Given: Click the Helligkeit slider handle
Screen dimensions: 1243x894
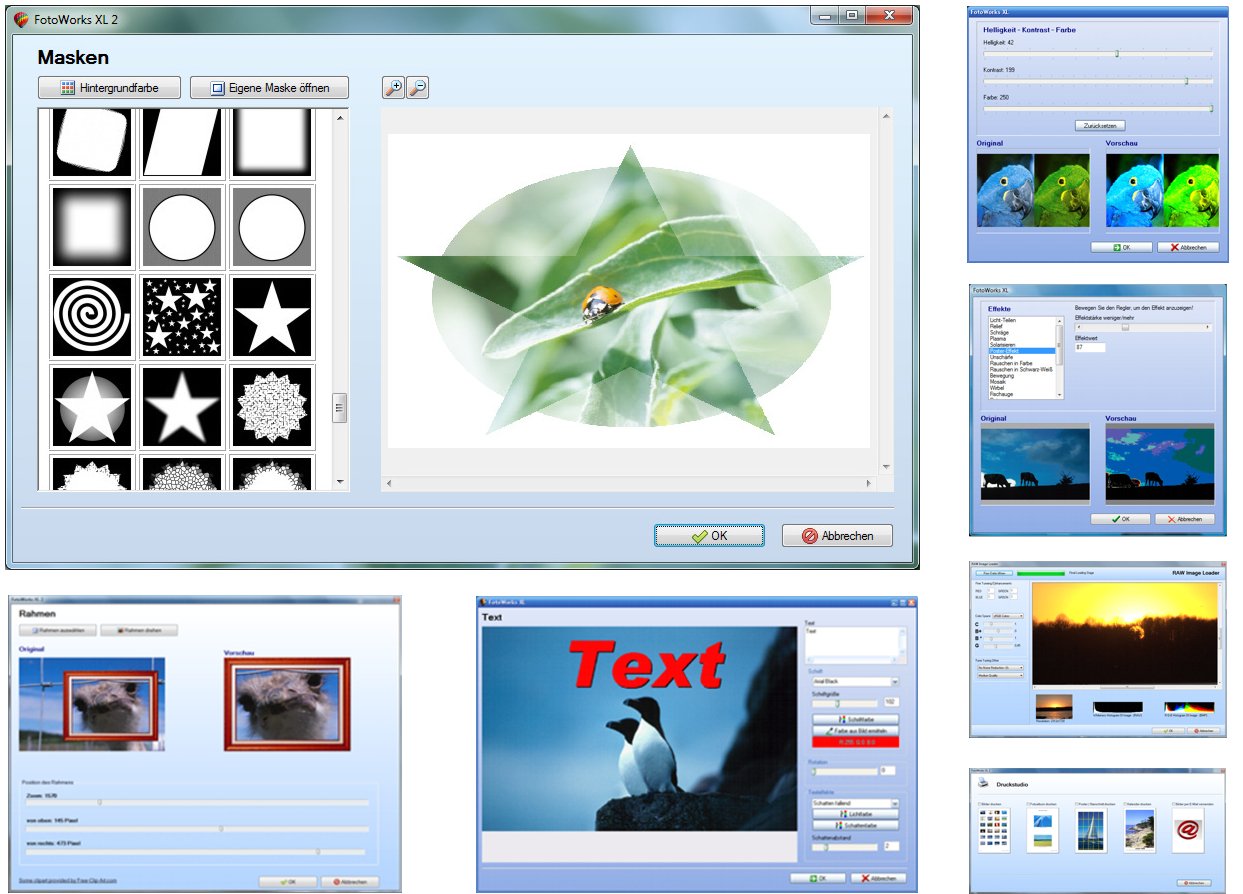Looking at the screenshot, I should click(1117, 53).
